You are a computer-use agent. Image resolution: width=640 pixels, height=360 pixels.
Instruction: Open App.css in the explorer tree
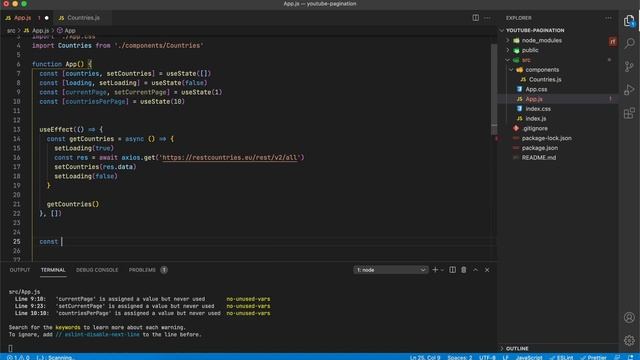pos(536,89)
